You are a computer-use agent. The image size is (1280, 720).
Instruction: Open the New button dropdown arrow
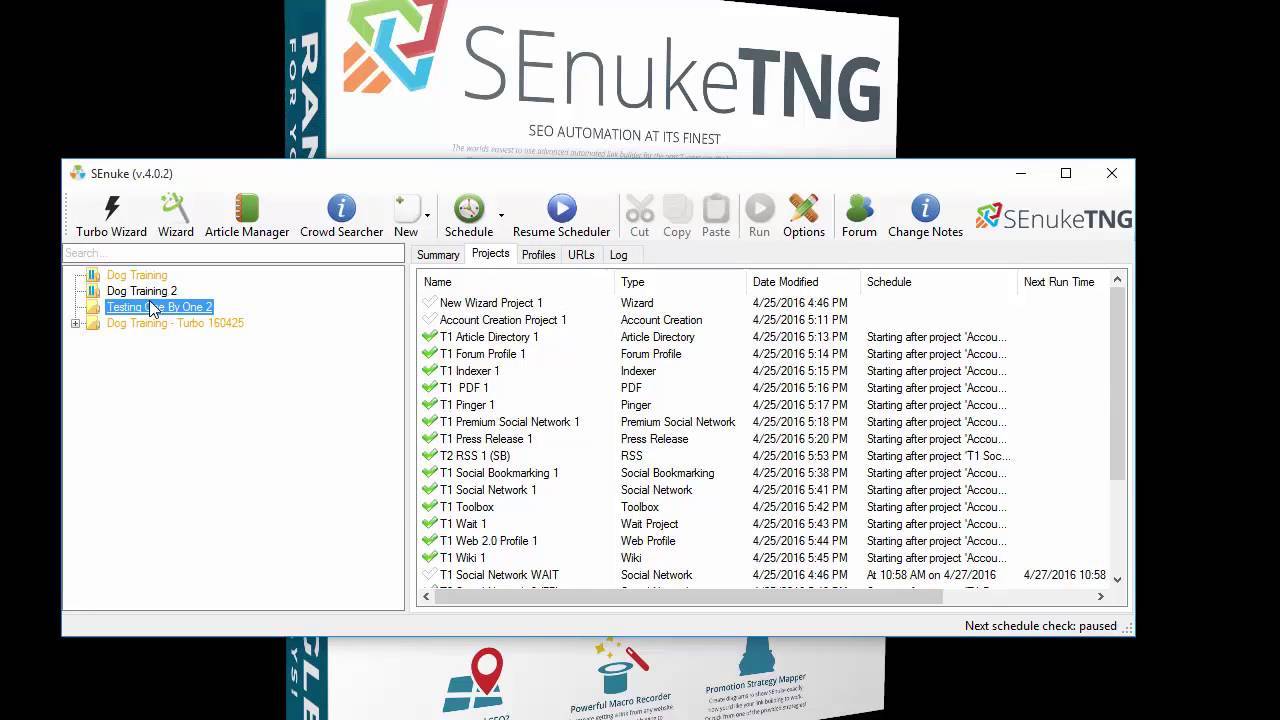[x=427, y=215]
